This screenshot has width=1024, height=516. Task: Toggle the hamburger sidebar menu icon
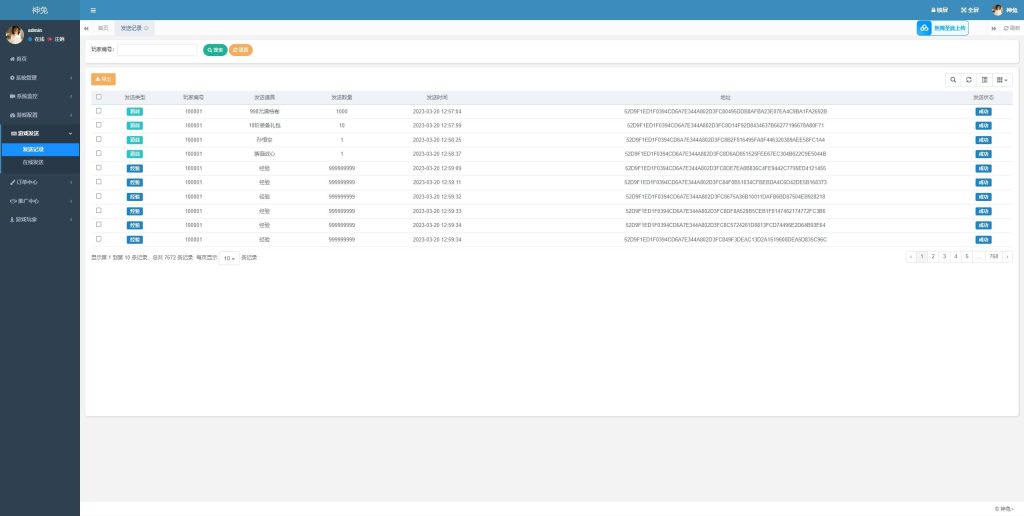[x=93, y=10]
